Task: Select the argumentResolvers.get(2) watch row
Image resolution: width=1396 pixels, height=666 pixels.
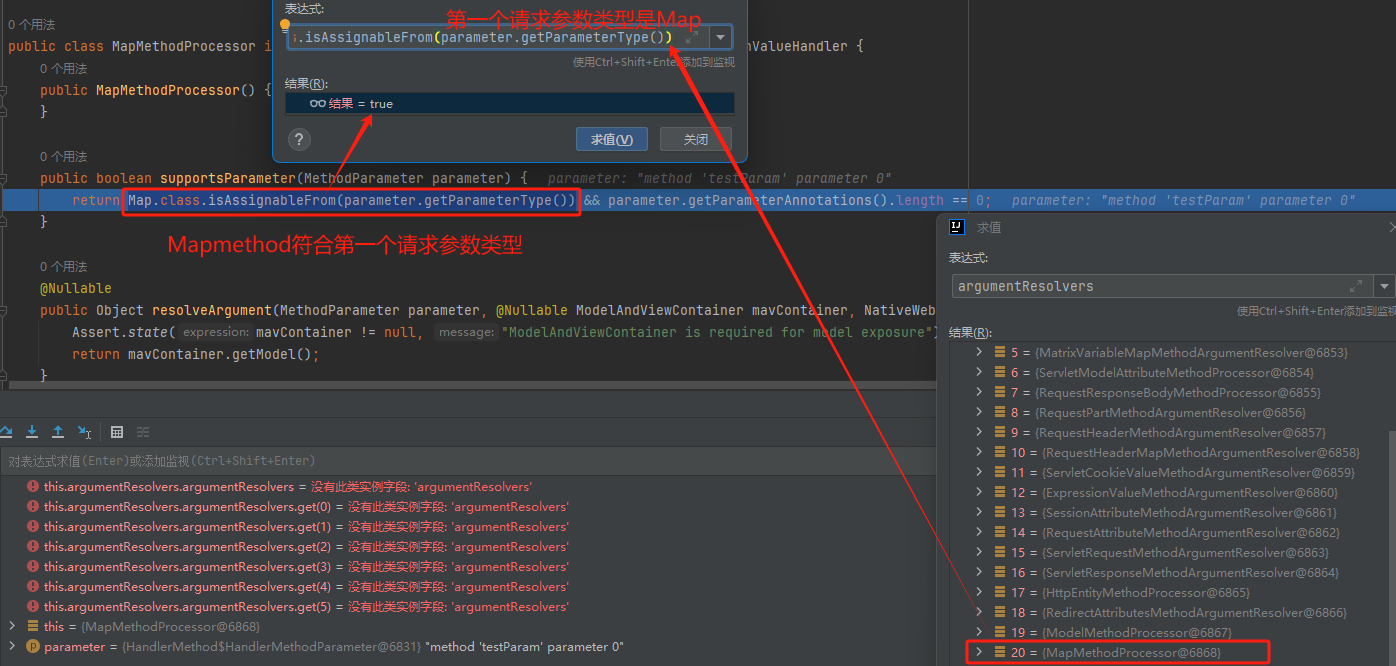Action: coord(470,547)
